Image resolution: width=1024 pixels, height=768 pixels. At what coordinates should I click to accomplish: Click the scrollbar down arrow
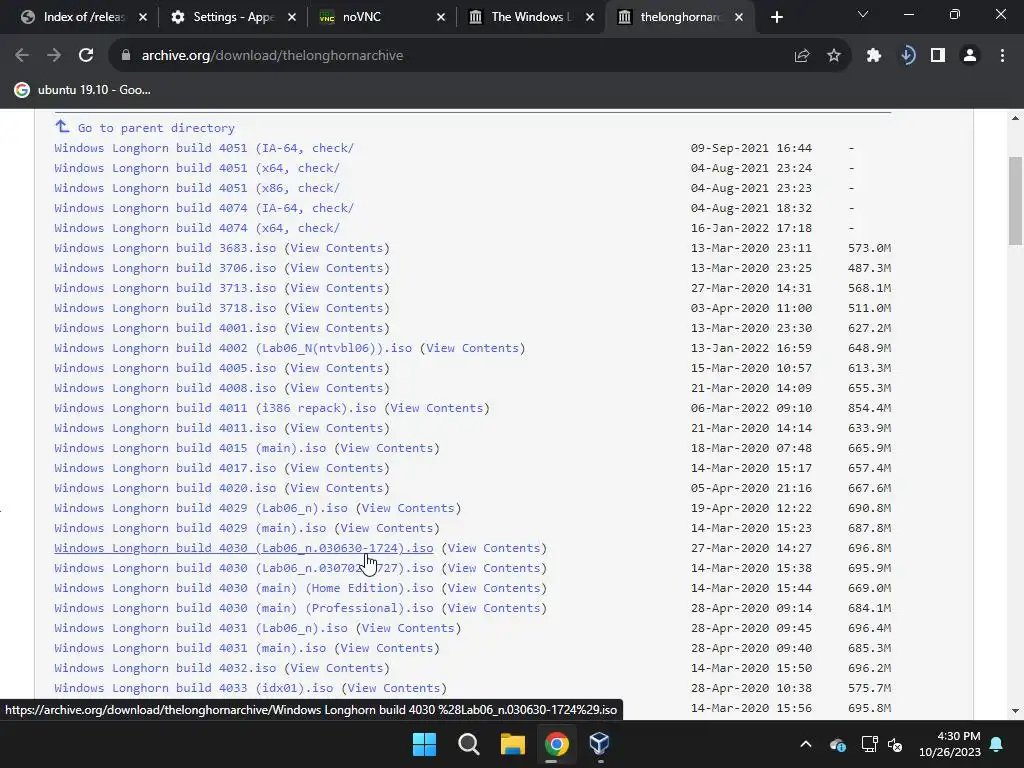click(x=1015, y=711)
